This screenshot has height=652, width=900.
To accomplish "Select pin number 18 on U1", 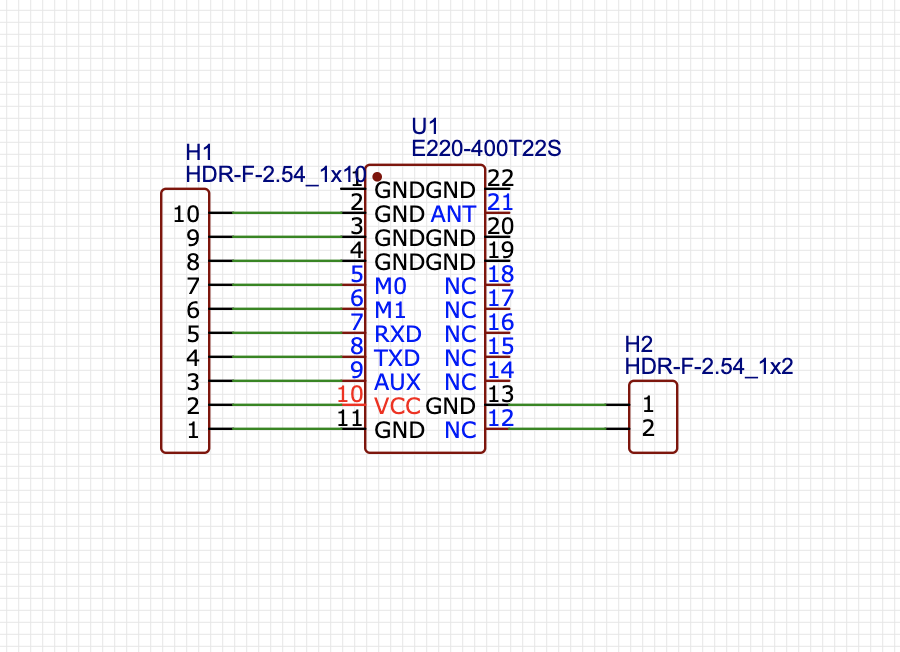I will (x=501, y=274).
